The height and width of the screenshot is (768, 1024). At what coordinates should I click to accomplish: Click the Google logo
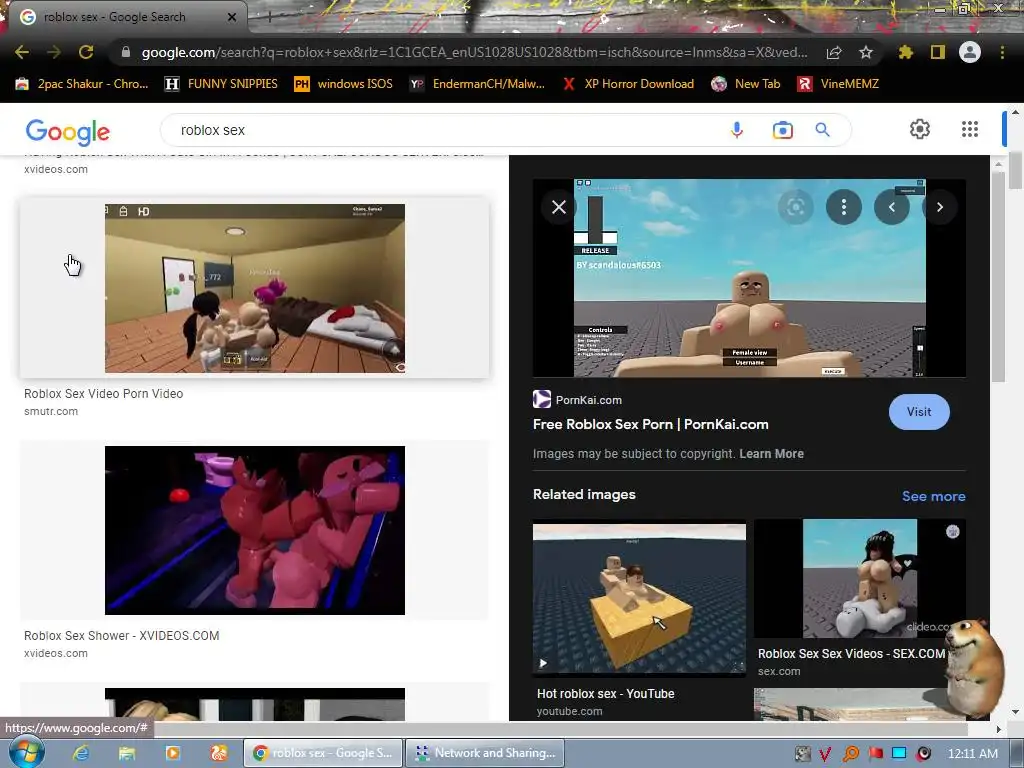click(x=68, y=131)
